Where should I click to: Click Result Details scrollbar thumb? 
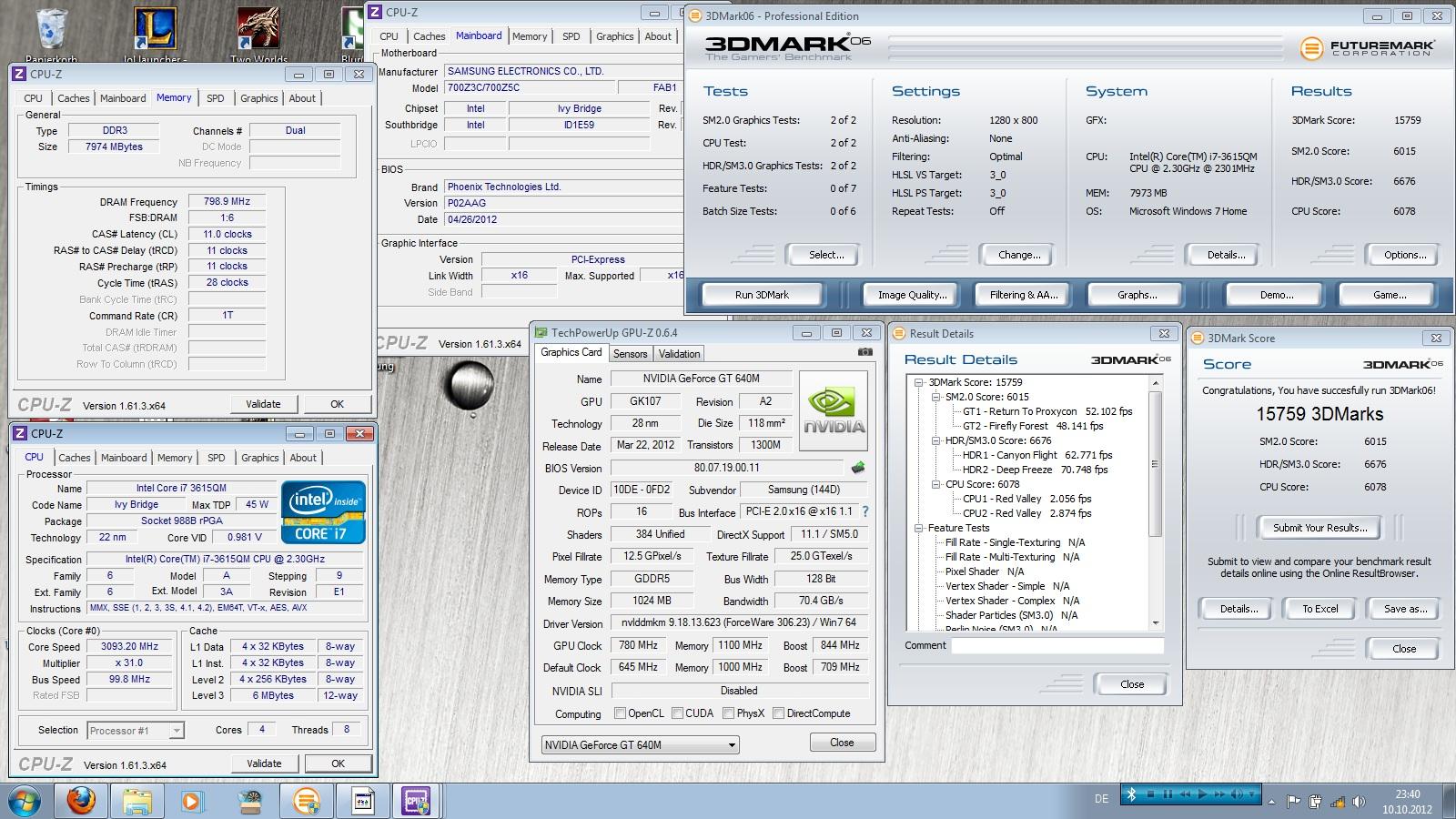1156,464
